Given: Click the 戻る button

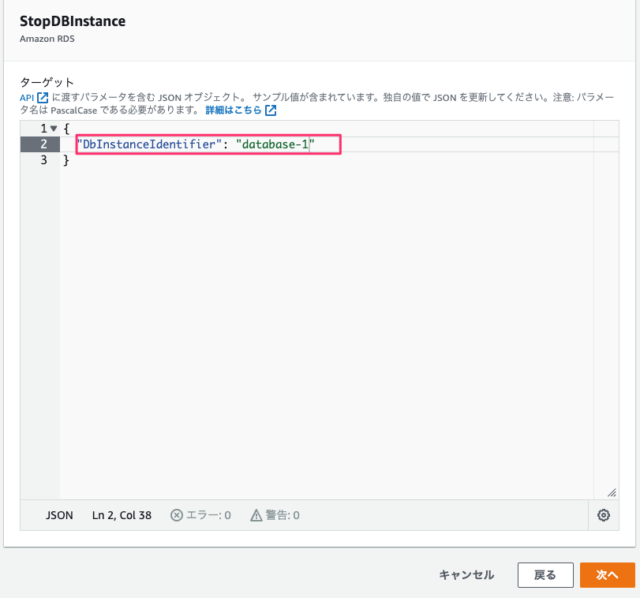Looking at the screenshot, I should tap(545, 575).
